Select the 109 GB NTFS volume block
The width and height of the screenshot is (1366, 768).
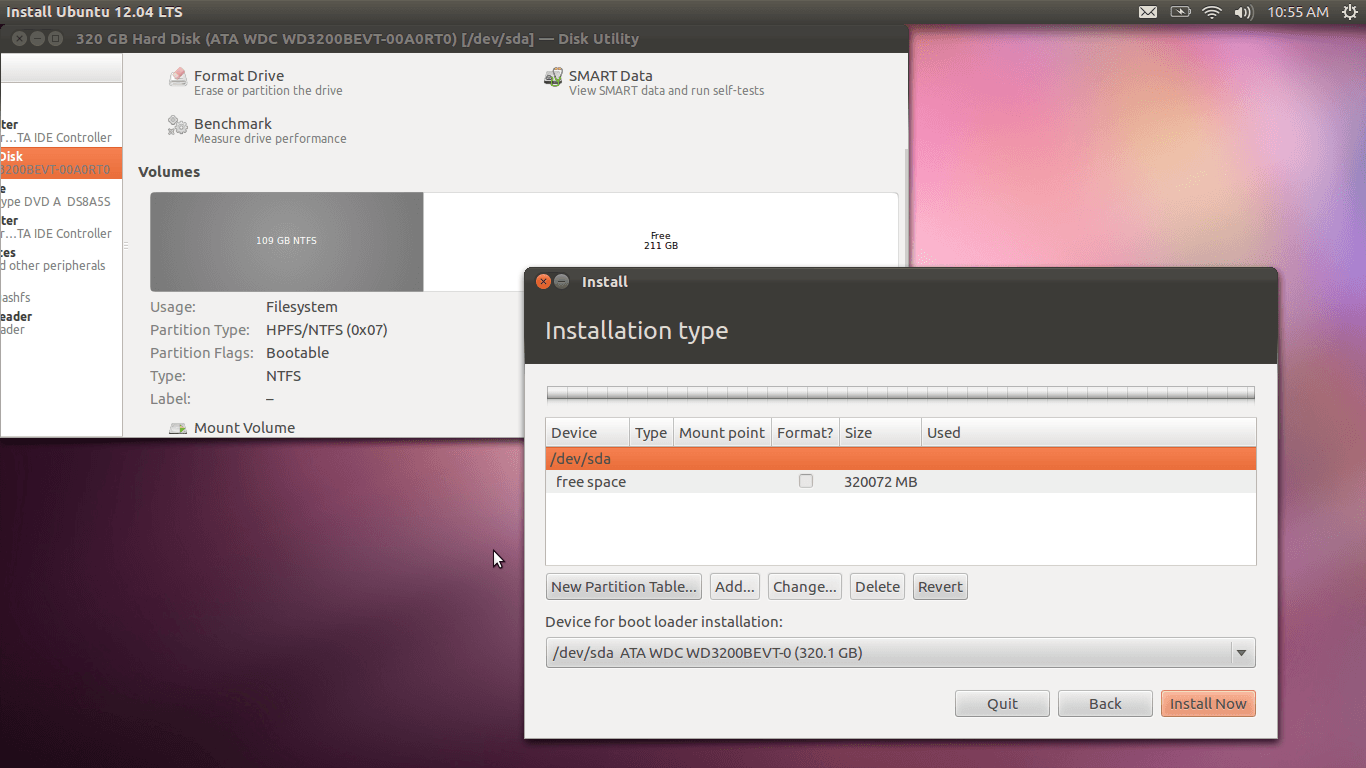click(287, 241)
